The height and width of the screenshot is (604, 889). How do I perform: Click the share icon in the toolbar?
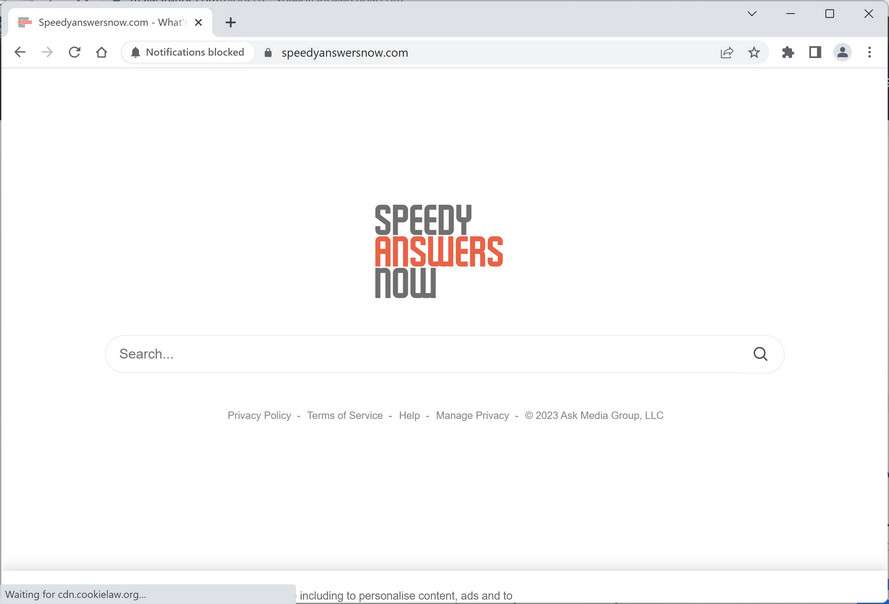pyautogui.click(x=727, y=51)
